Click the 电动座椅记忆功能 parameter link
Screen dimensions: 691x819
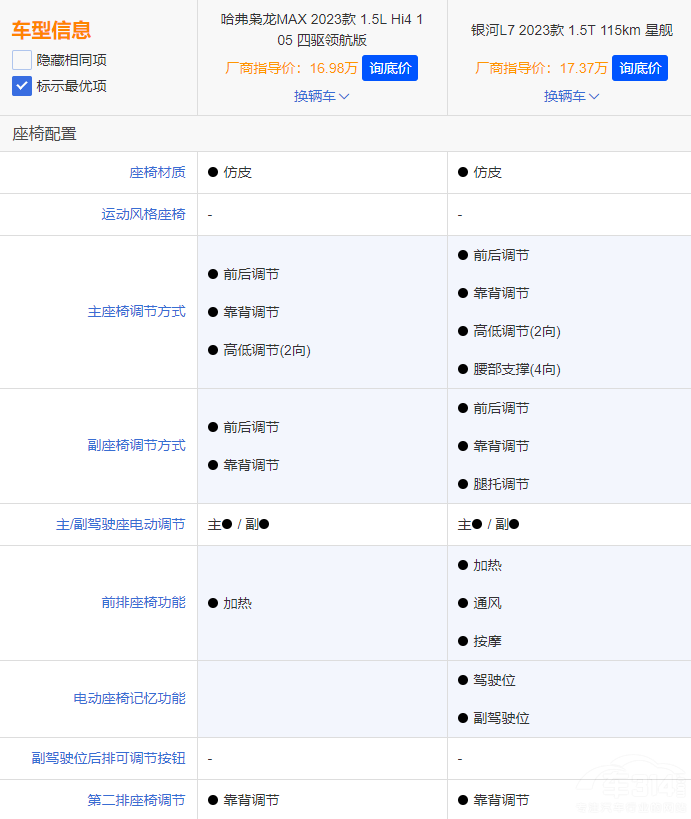[129, 699]
